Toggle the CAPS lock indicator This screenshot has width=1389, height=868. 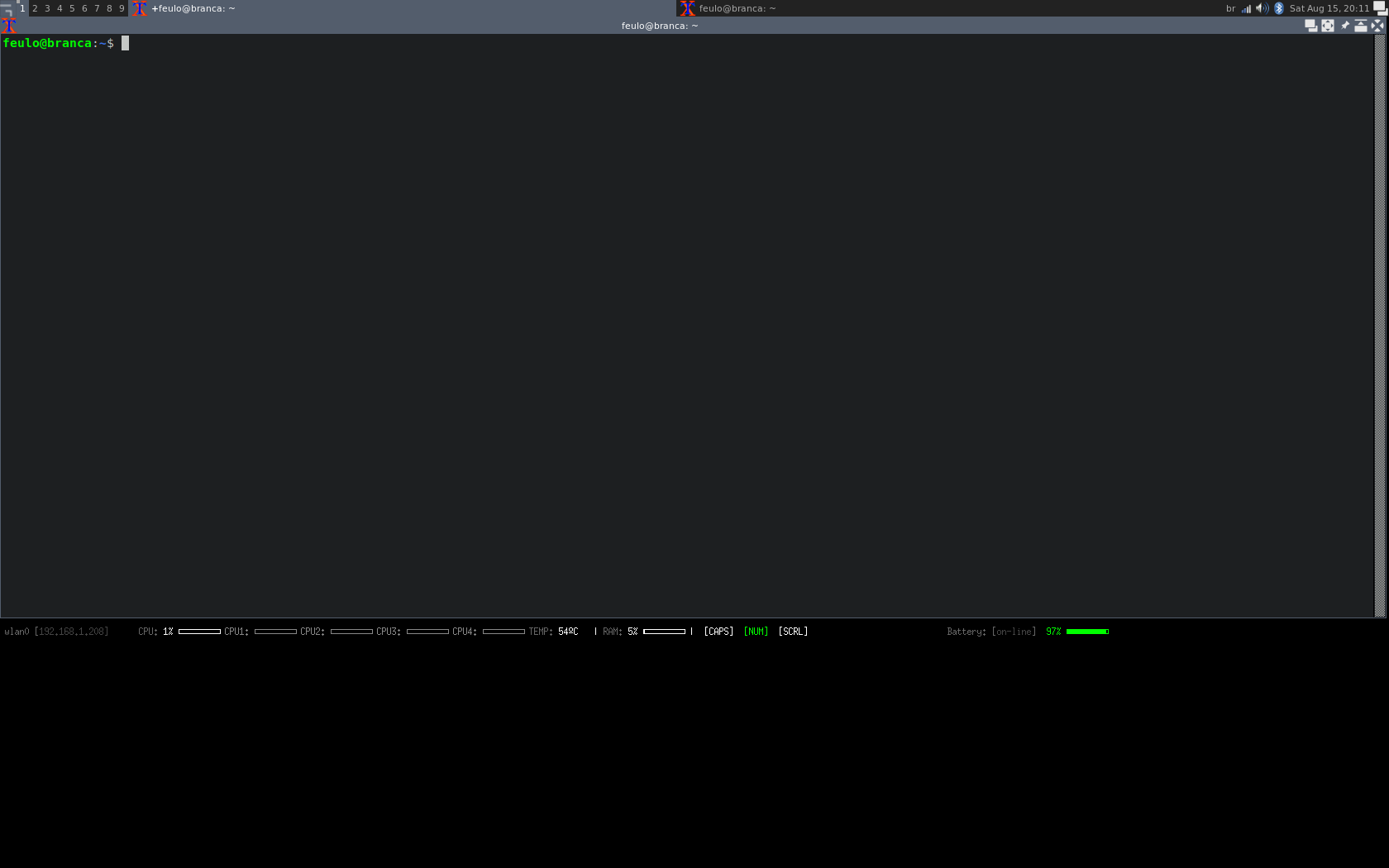[718, 631]
